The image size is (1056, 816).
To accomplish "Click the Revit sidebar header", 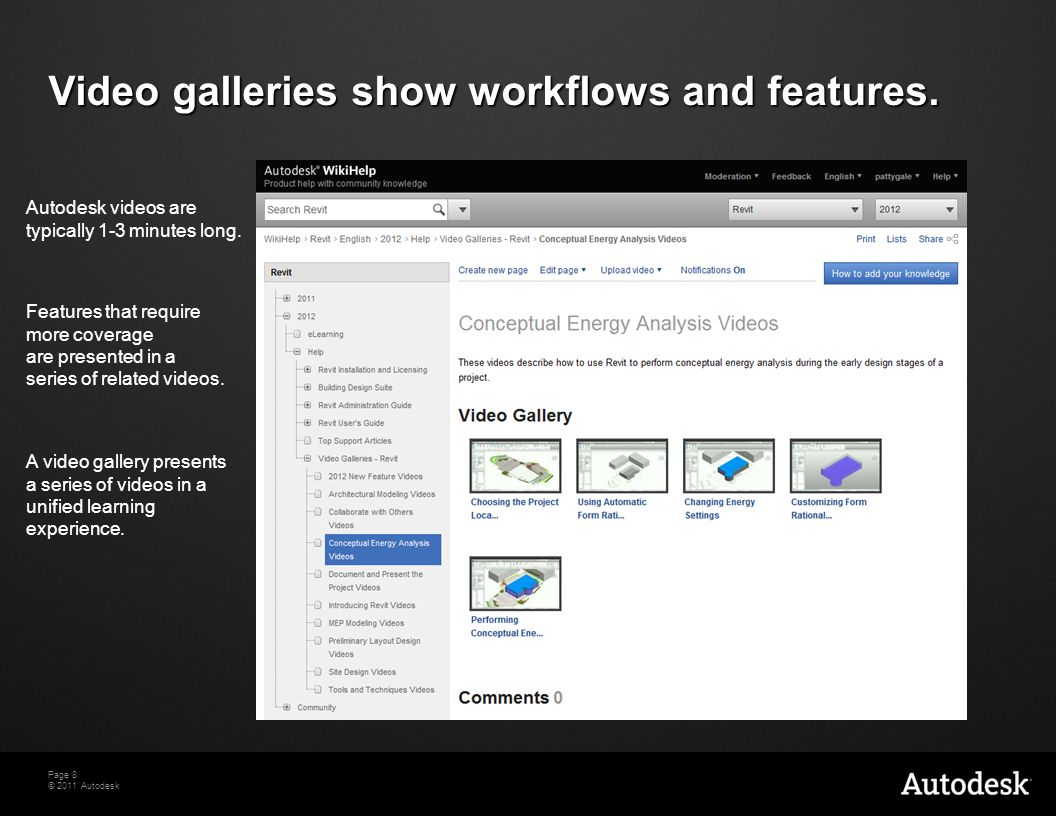I will 356,272.
